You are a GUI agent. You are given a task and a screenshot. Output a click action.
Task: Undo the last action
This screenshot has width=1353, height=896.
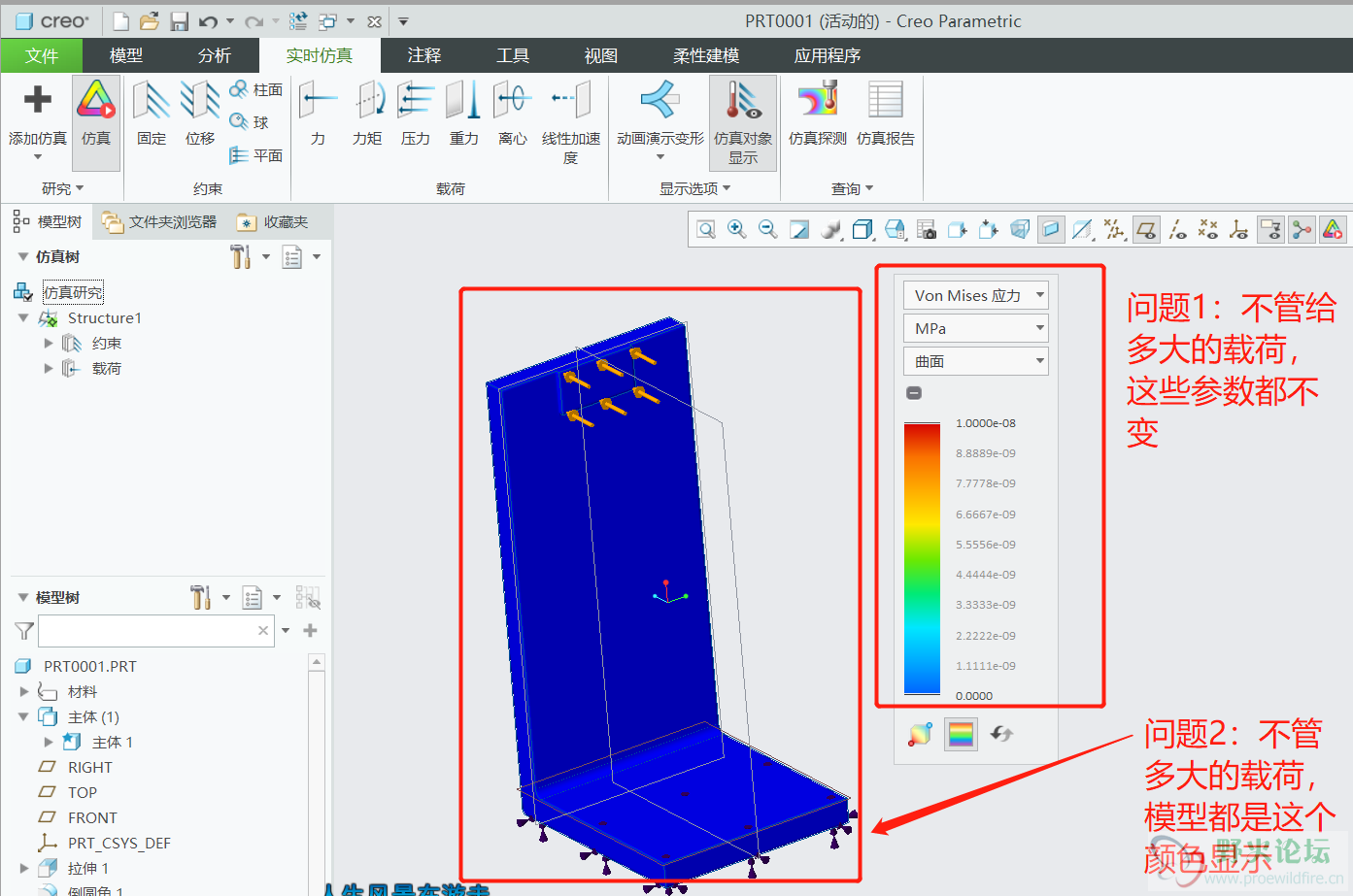[x=208, y=20]
